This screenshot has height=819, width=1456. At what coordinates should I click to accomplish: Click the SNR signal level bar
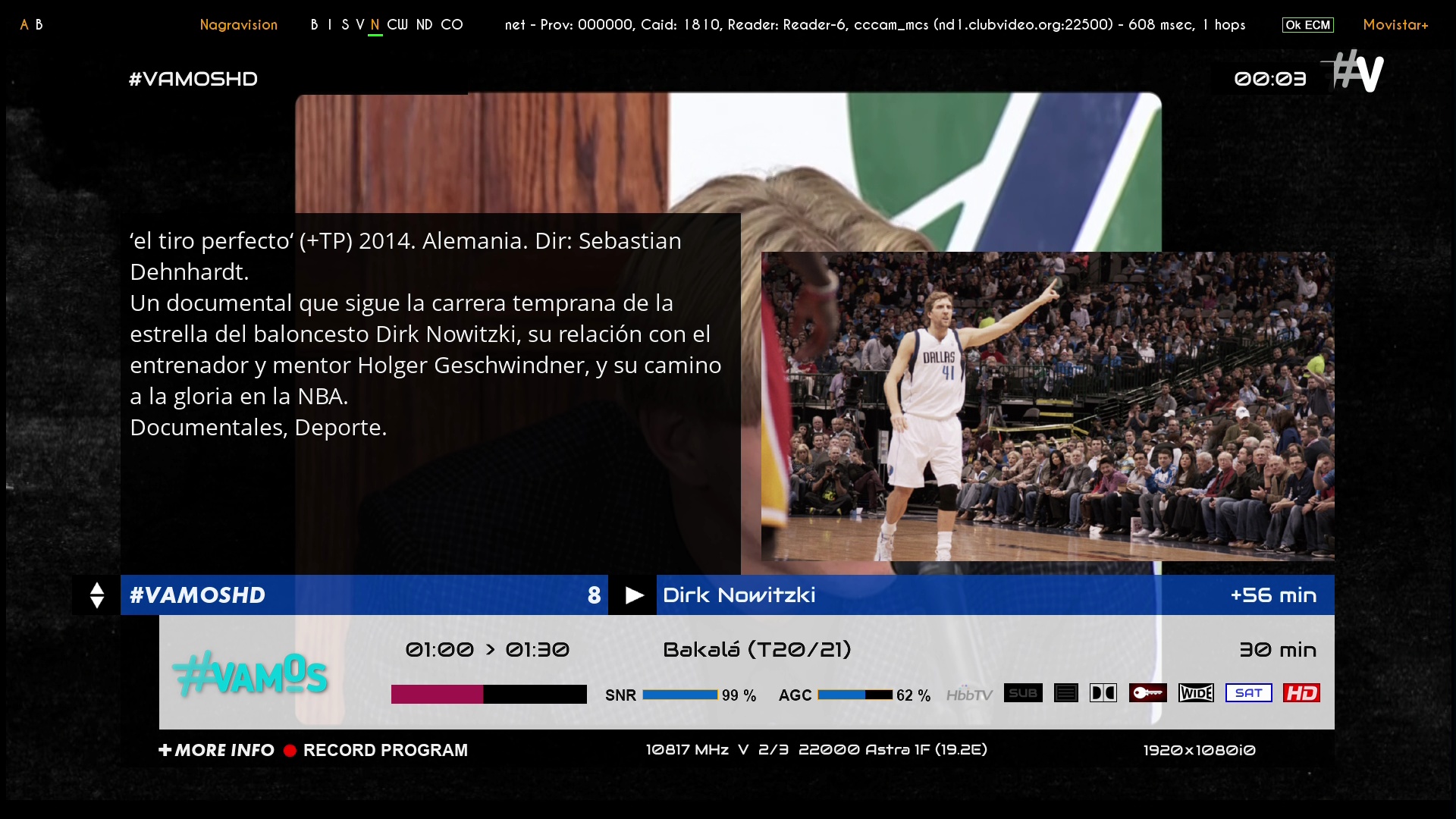[x=679, y=695]
